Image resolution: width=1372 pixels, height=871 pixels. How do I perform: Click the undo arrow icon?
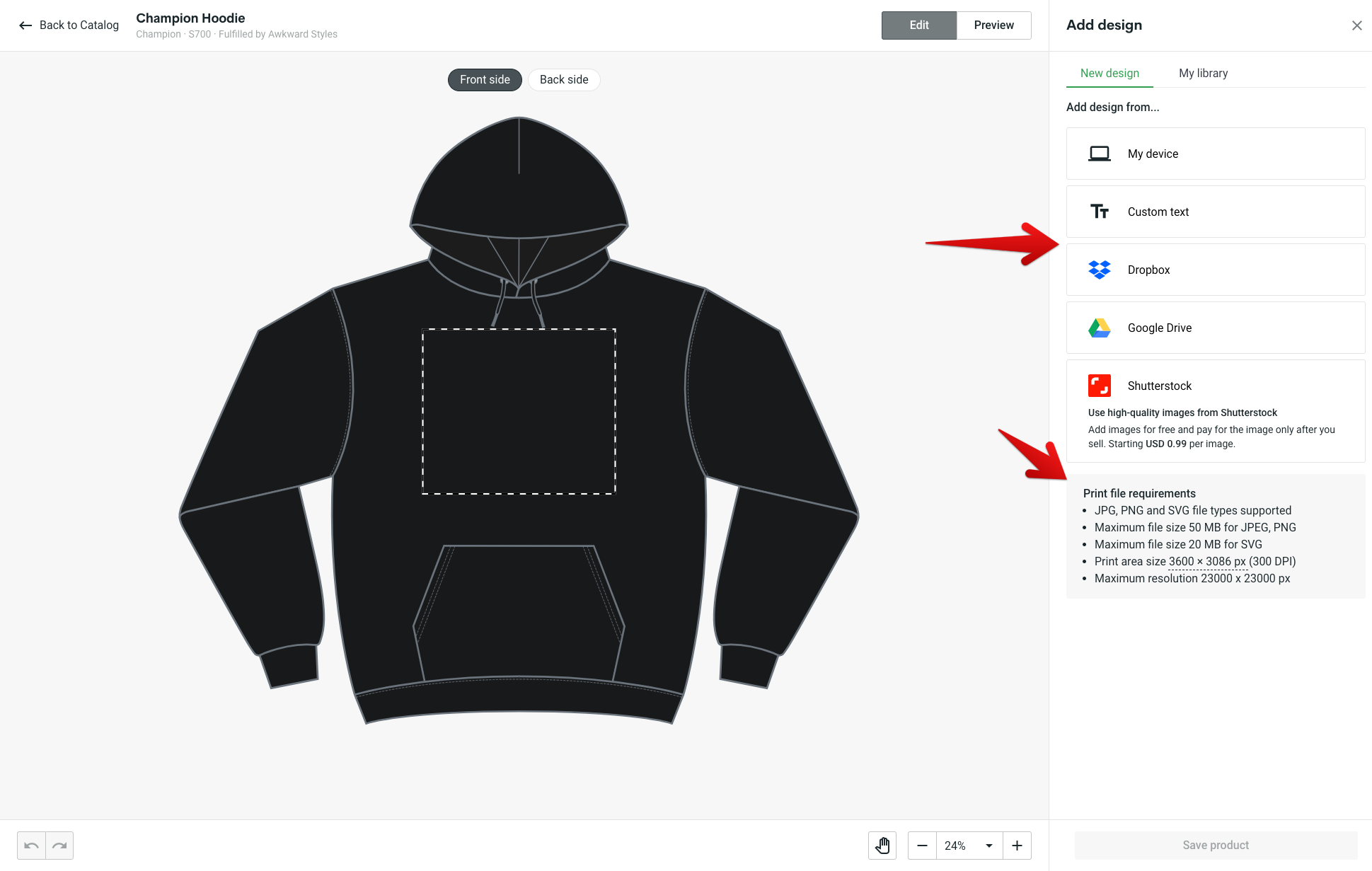(31, 846)
